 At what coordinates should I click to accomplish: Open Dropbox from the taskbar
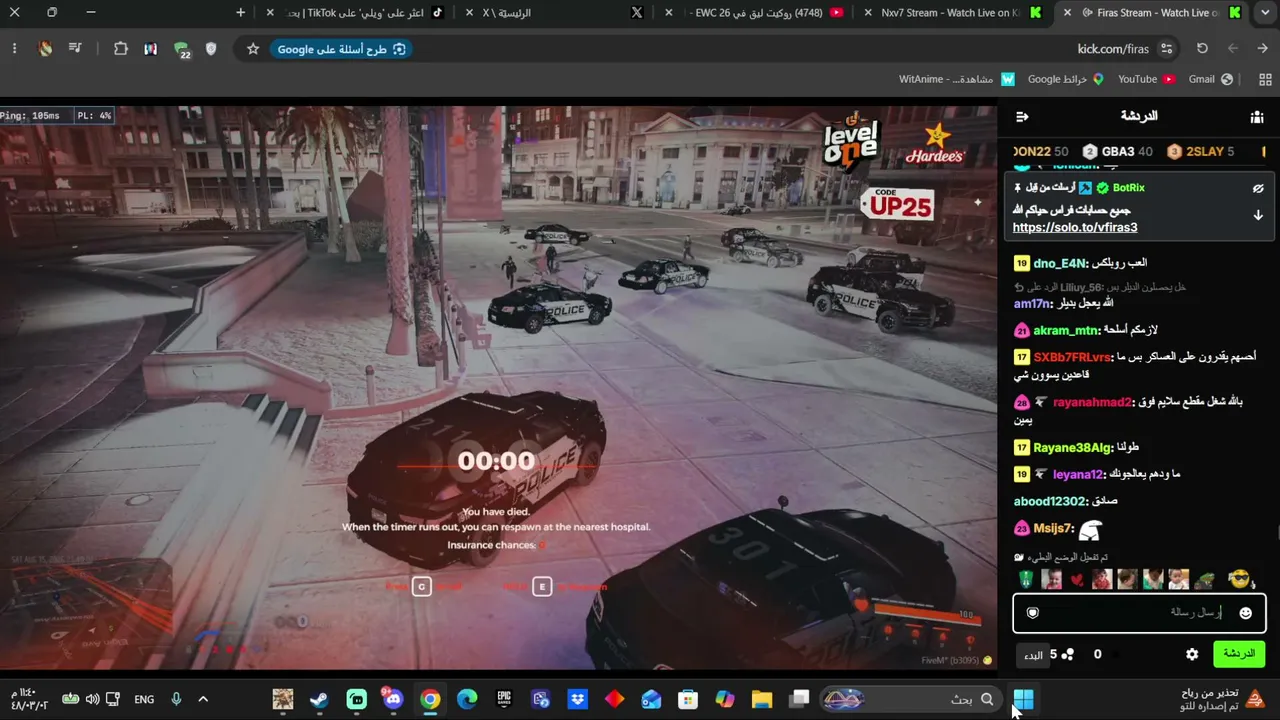578,699
